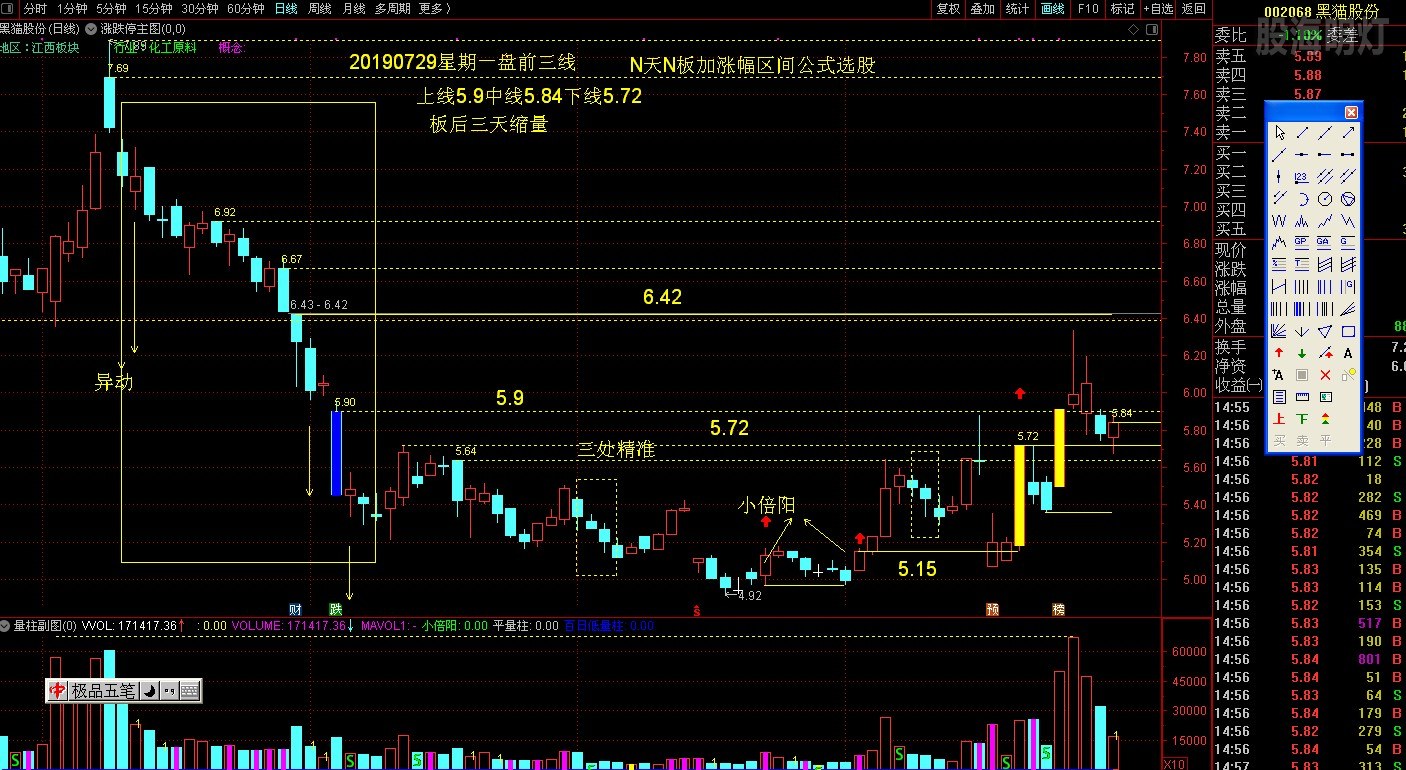Select the 周线 weekly chart tab

(x=319, y=8)
